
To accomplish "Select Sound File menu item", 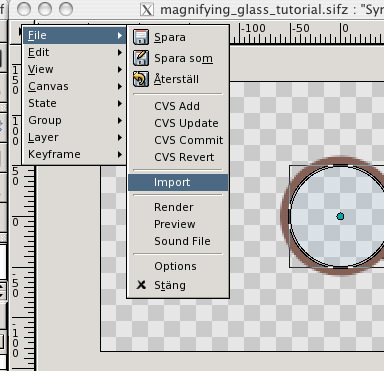I will click(x=178, y=241).
